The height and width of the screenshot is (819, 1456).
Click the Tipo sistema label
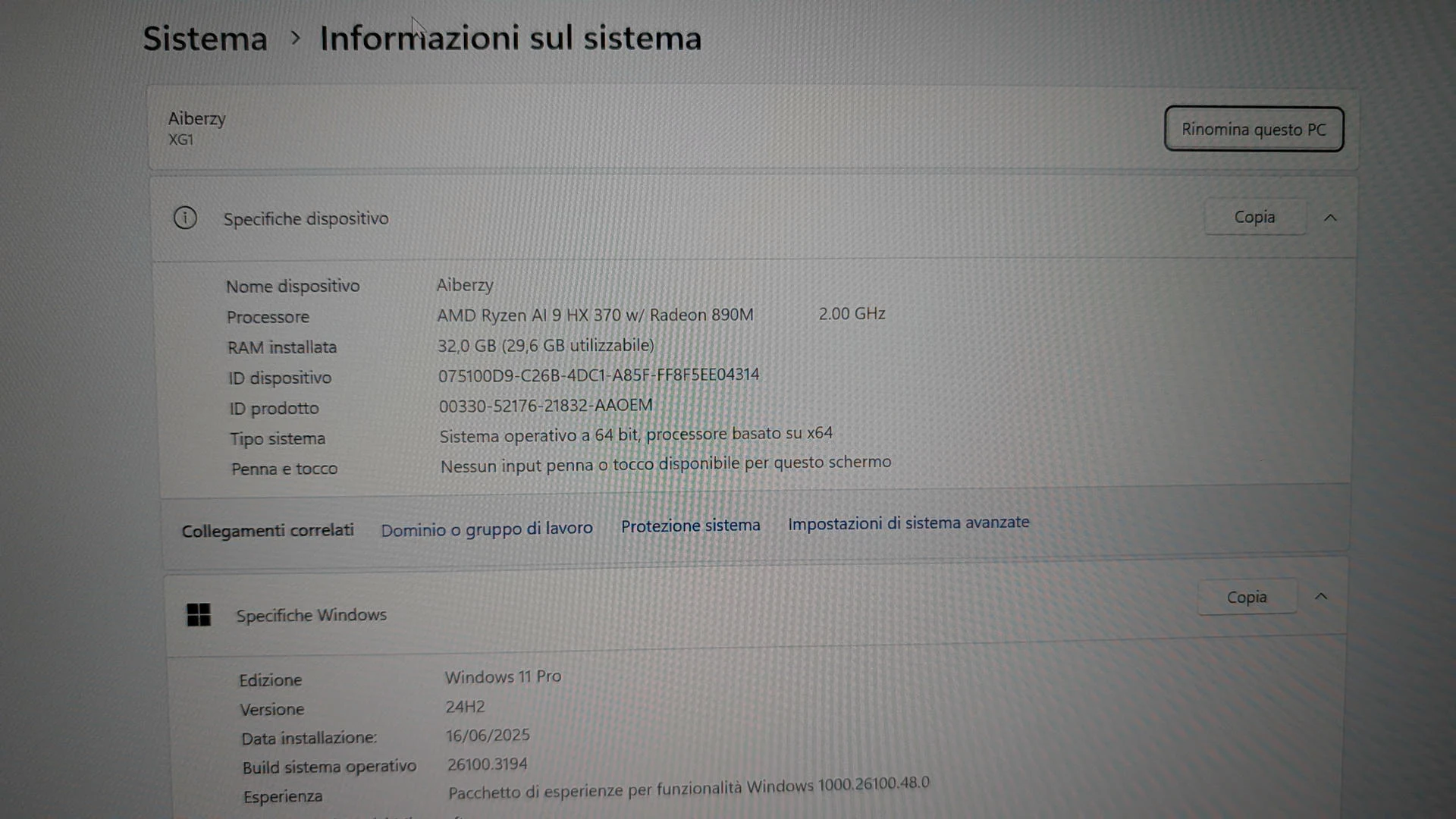pos(278,438)
